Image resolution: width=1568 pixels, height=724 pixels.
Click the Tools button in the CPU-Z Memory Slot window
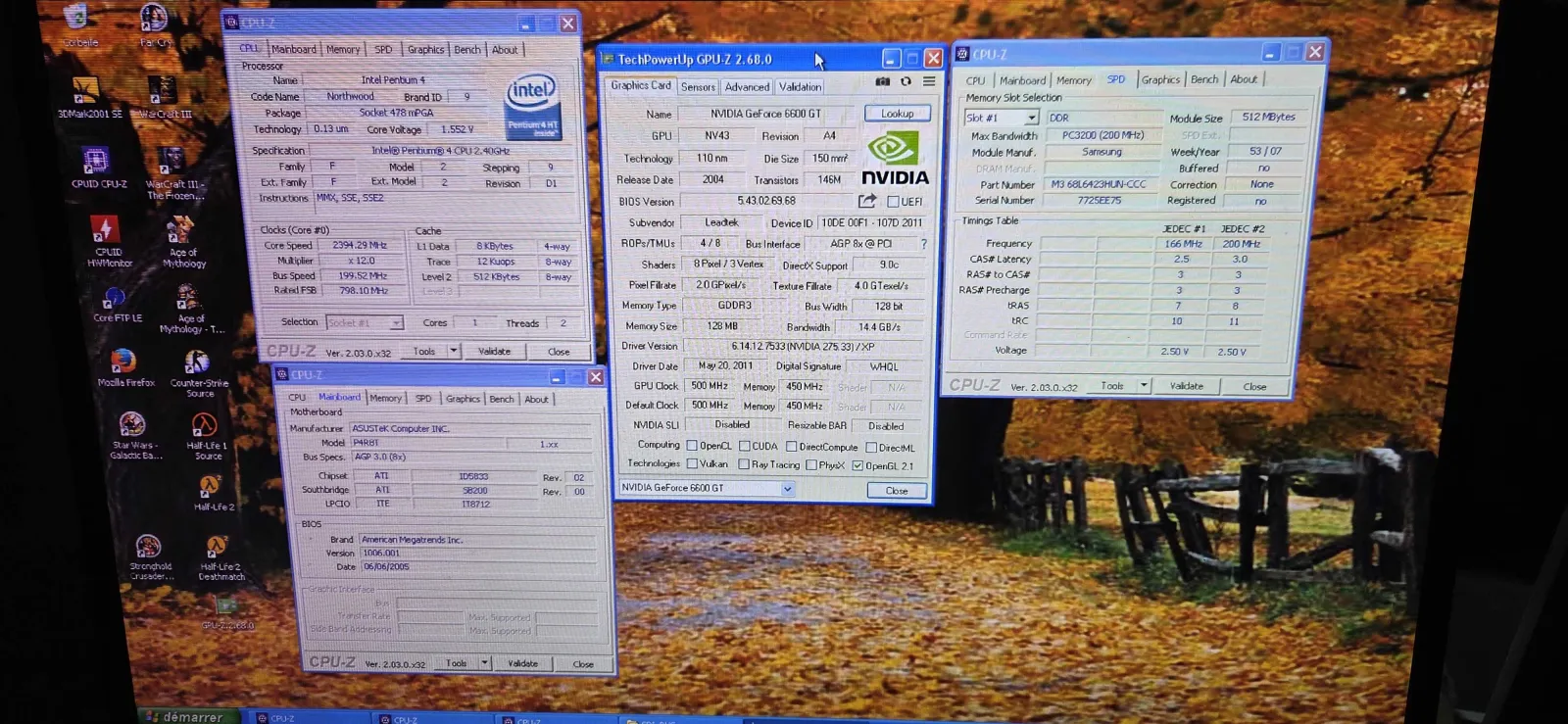(x=1112, y=386)
